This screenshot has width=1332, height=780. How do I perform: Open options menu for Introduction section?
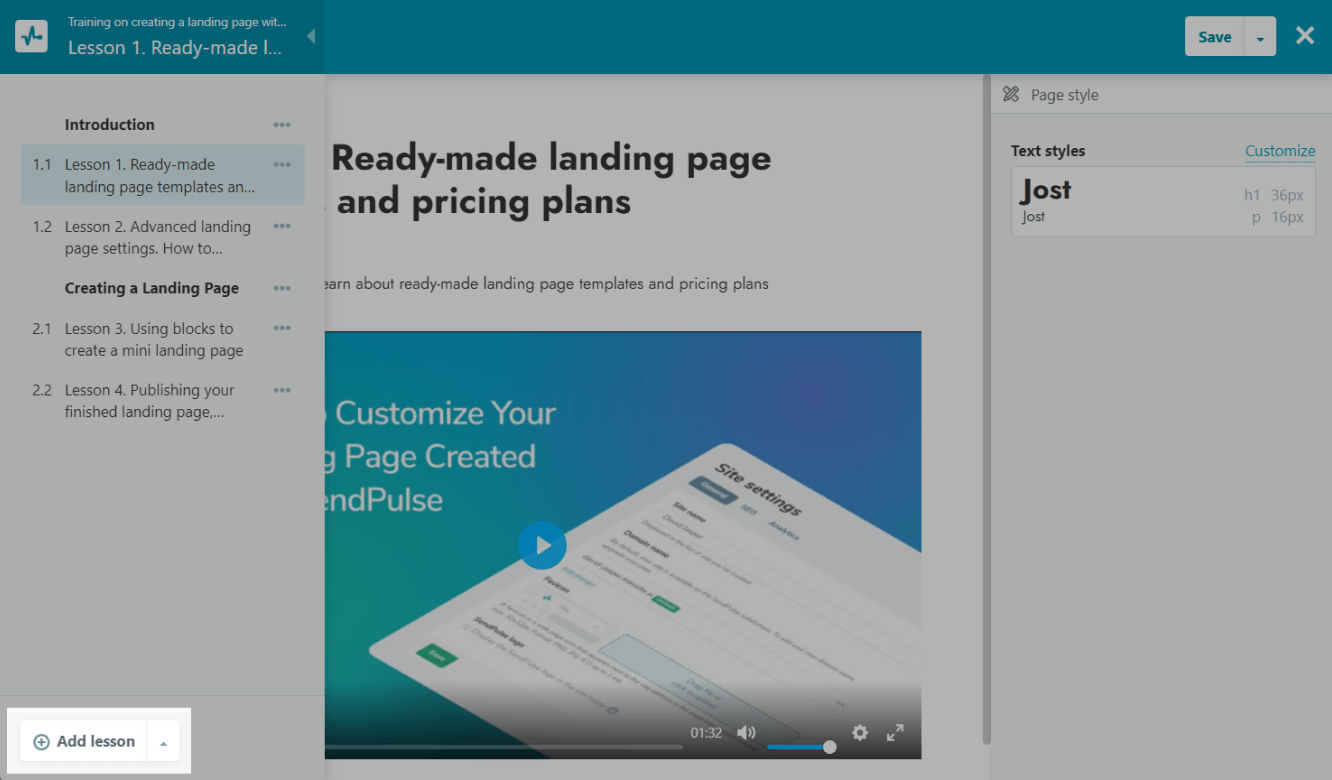282,125
